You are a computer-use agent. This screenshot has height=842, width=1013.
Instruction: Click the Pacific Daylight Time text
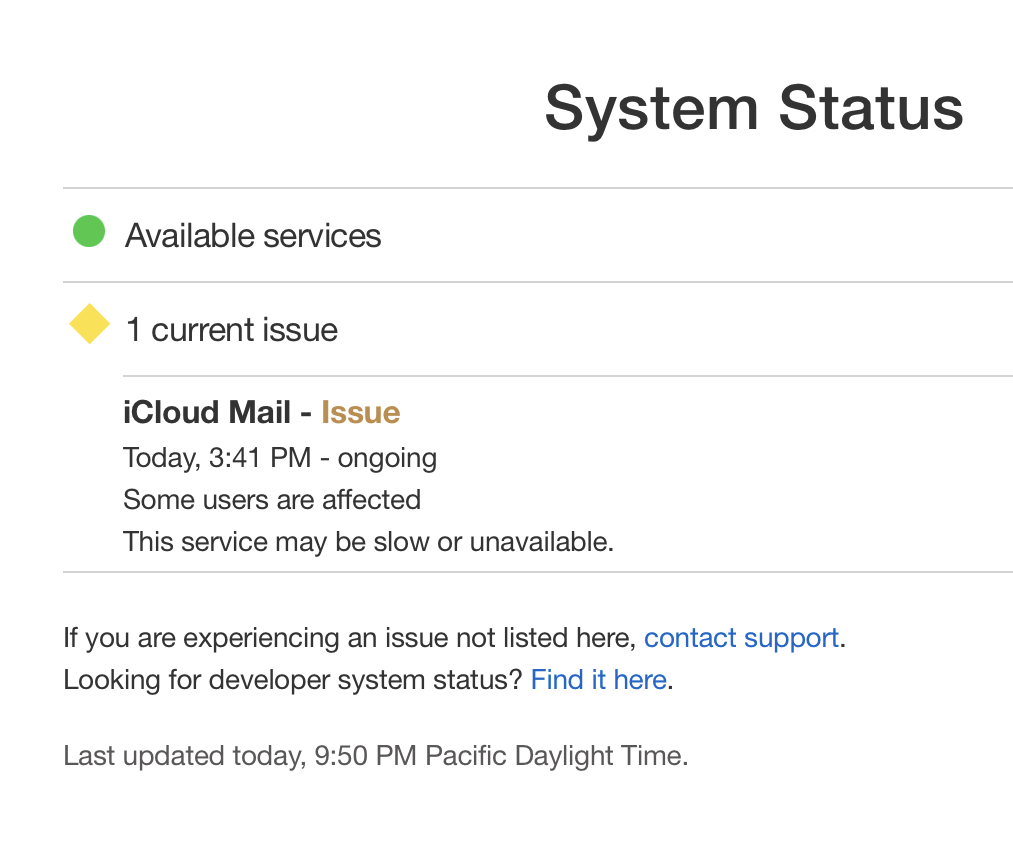point(556,755)
